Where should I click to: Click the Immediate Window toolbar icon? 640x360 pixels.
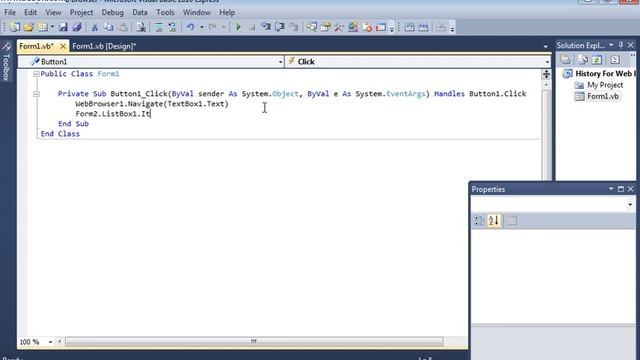coord(381,27)
